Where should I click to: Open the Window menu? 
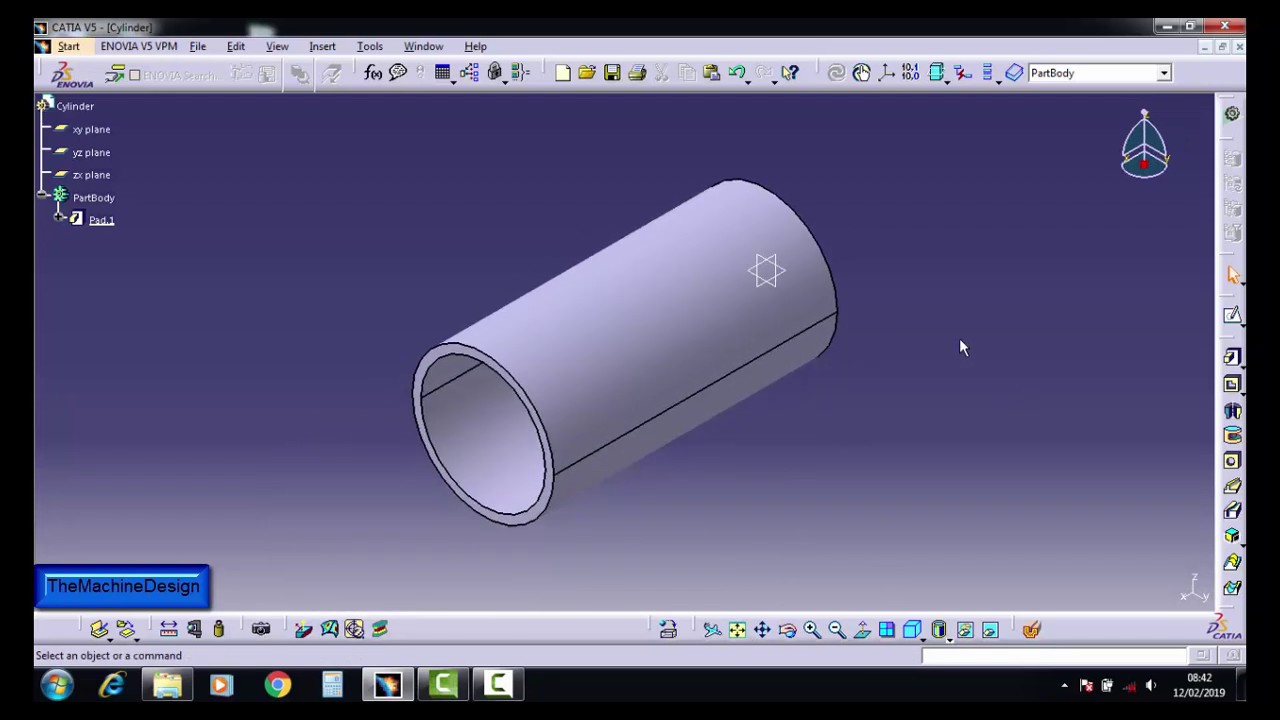pos(423,46)
